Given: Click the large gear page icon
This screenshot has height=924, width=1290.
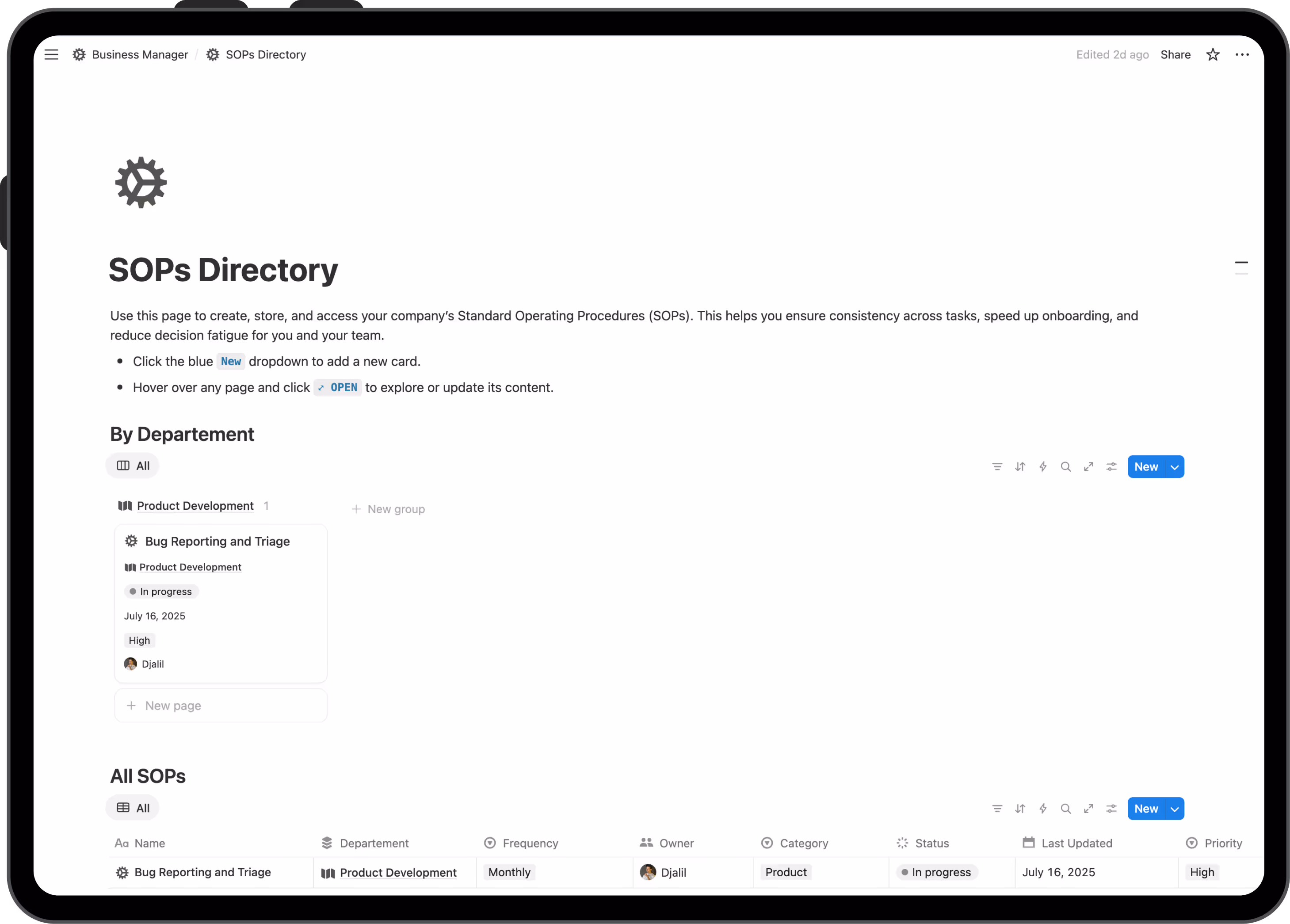Looking at the screenshot, I should point(141,183).
